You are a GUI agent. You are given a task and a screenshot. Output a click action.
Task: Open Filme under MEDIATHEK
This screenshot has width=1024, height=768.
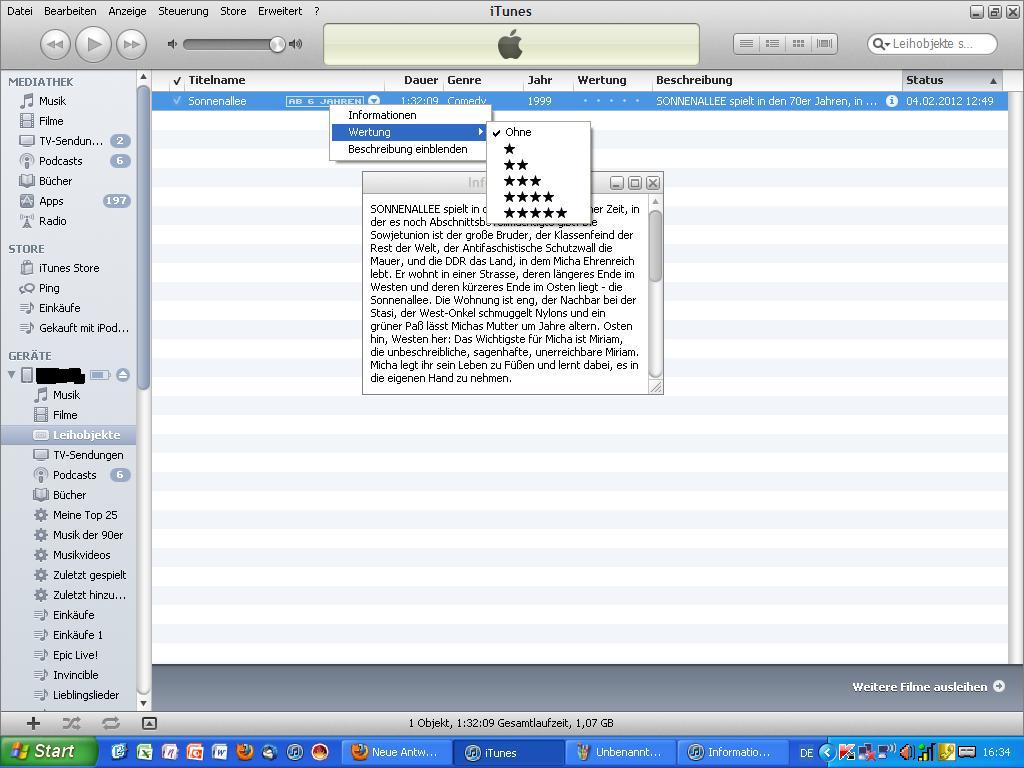[x=51, y=121]
